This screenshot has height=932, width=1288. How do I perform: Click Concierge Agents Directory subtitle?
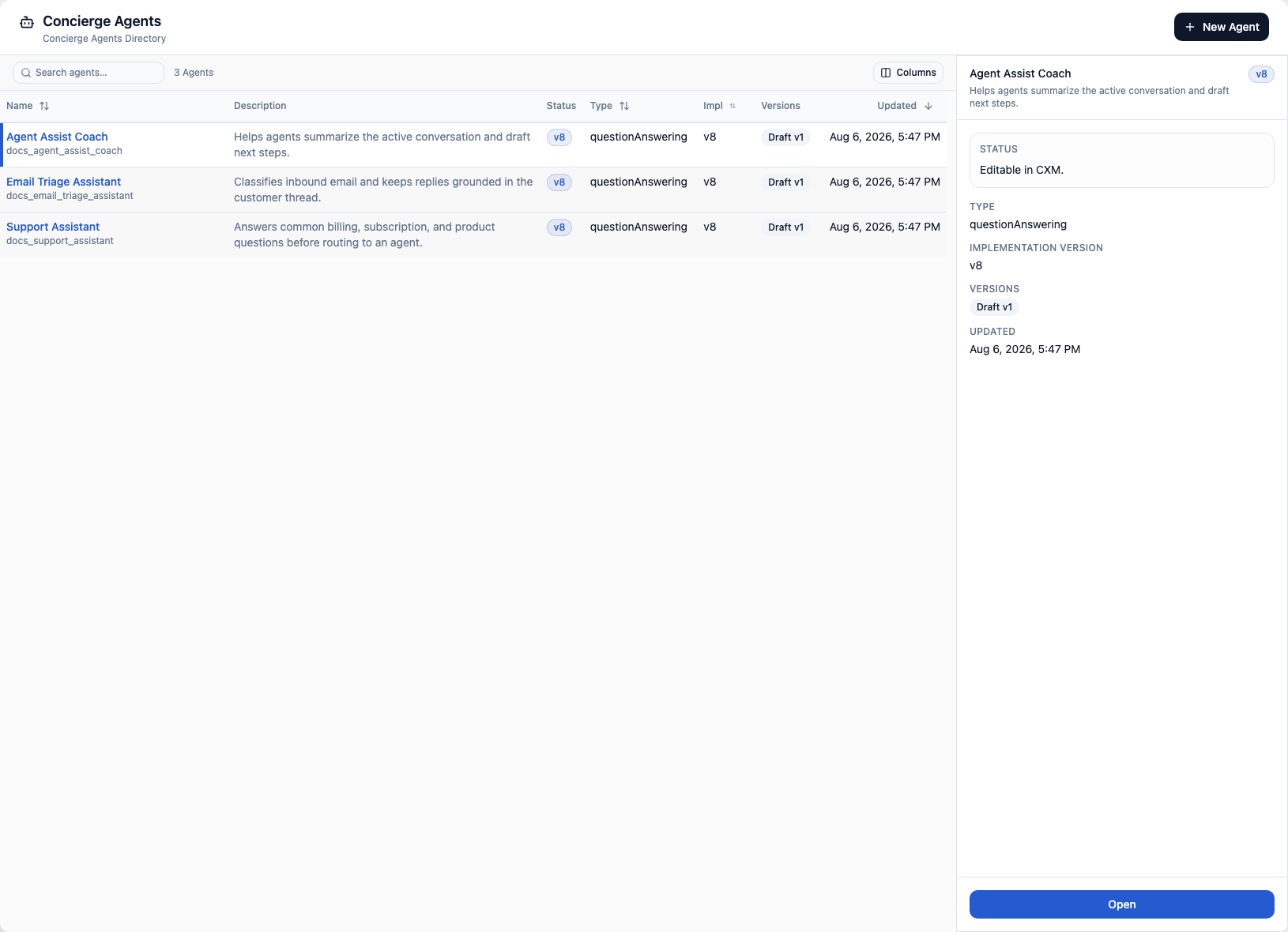point(104,39)
